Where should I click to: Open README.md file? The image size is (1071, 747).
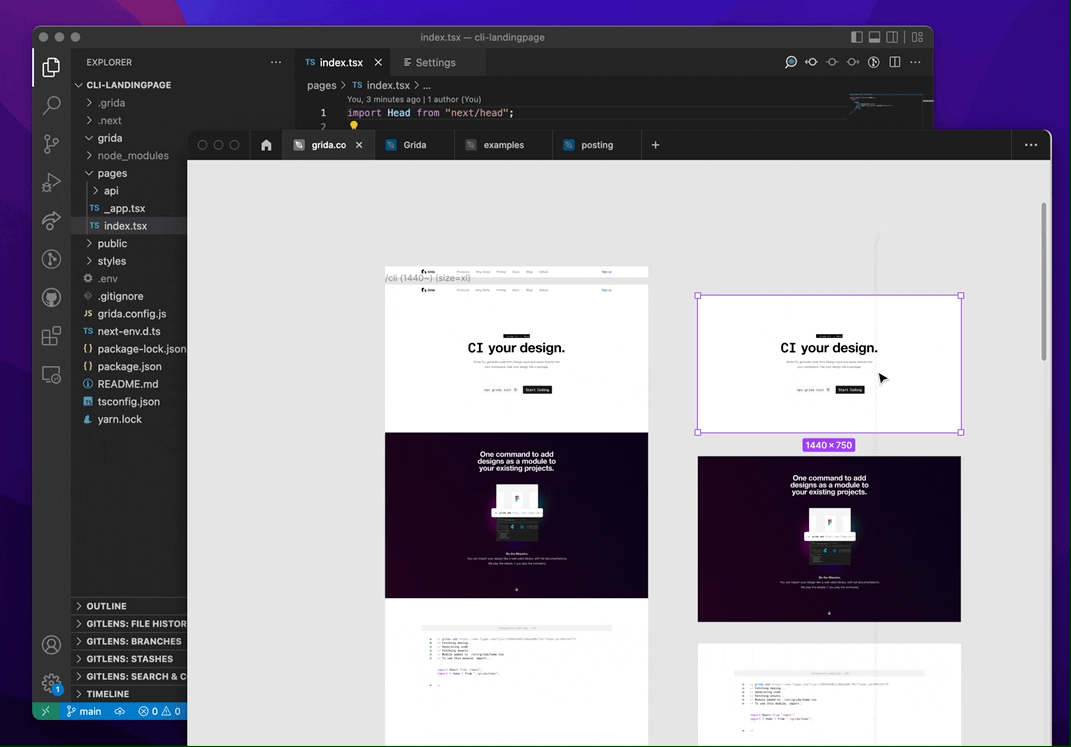[128, 384]
